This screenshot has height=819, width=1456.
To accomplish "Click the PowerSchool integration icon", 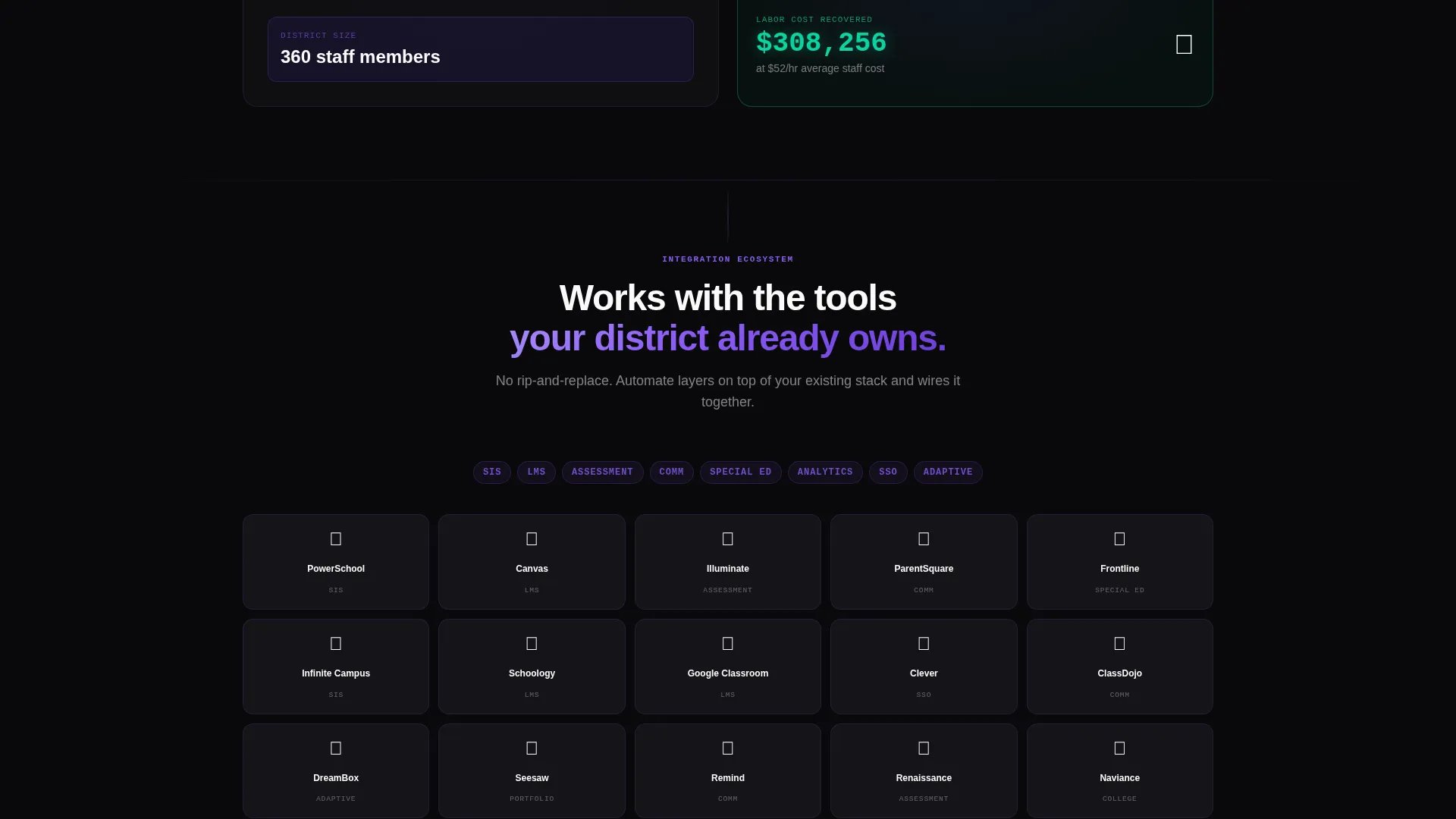I will [336, 539].
